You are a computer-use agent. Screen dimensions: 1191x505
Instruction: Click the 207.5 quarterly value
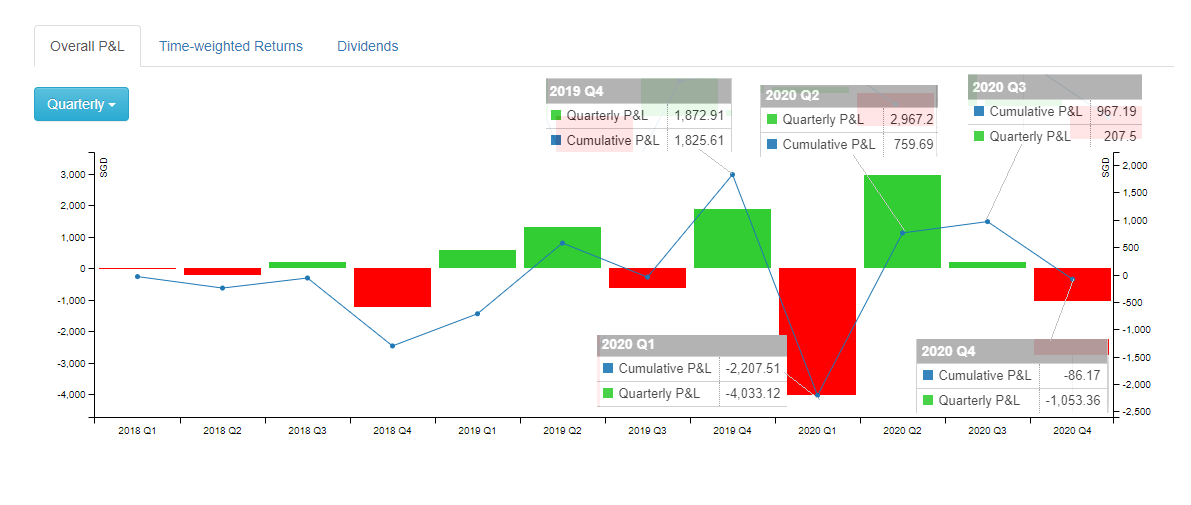click(1122, 137)
